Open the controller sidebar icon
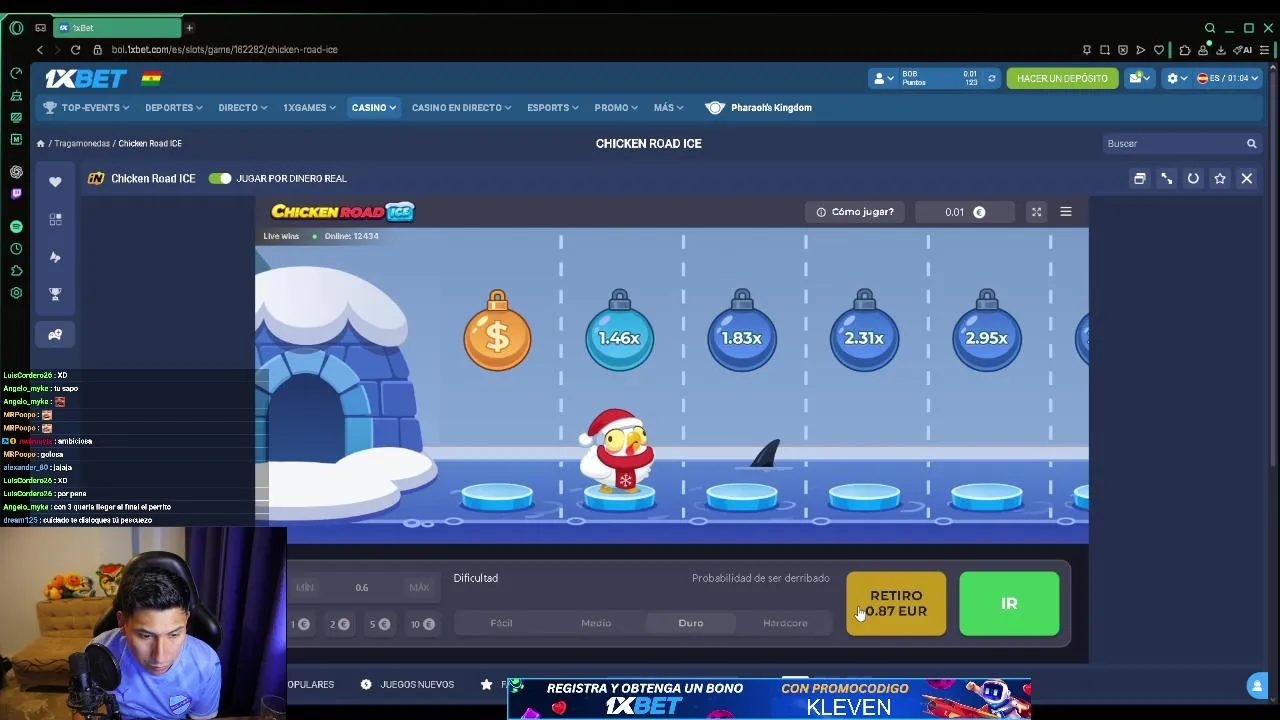Screen dimensions: 1280x720 pyautogui.click(x=55, y=334)
